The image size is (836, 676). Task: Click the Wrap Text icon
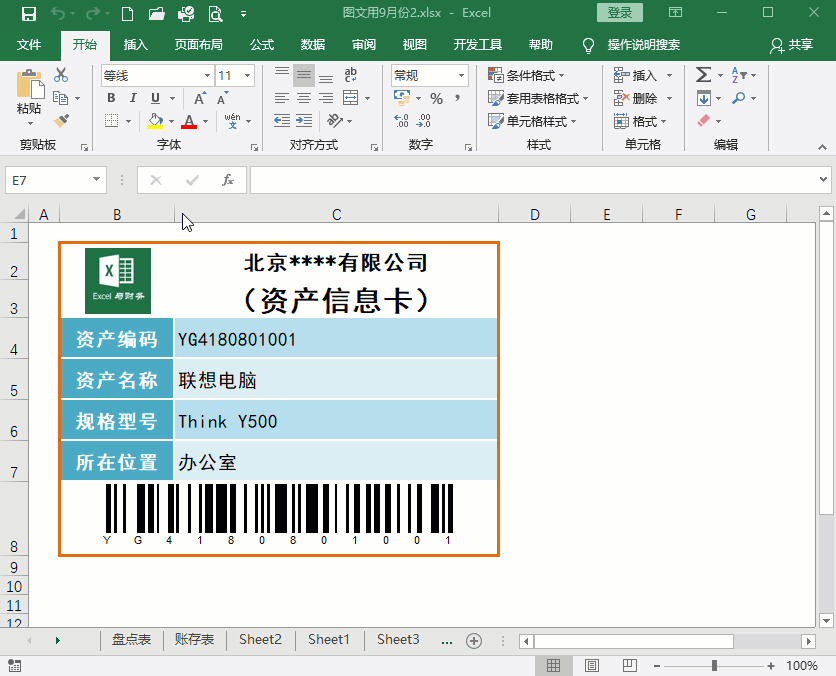pos(350,75)
